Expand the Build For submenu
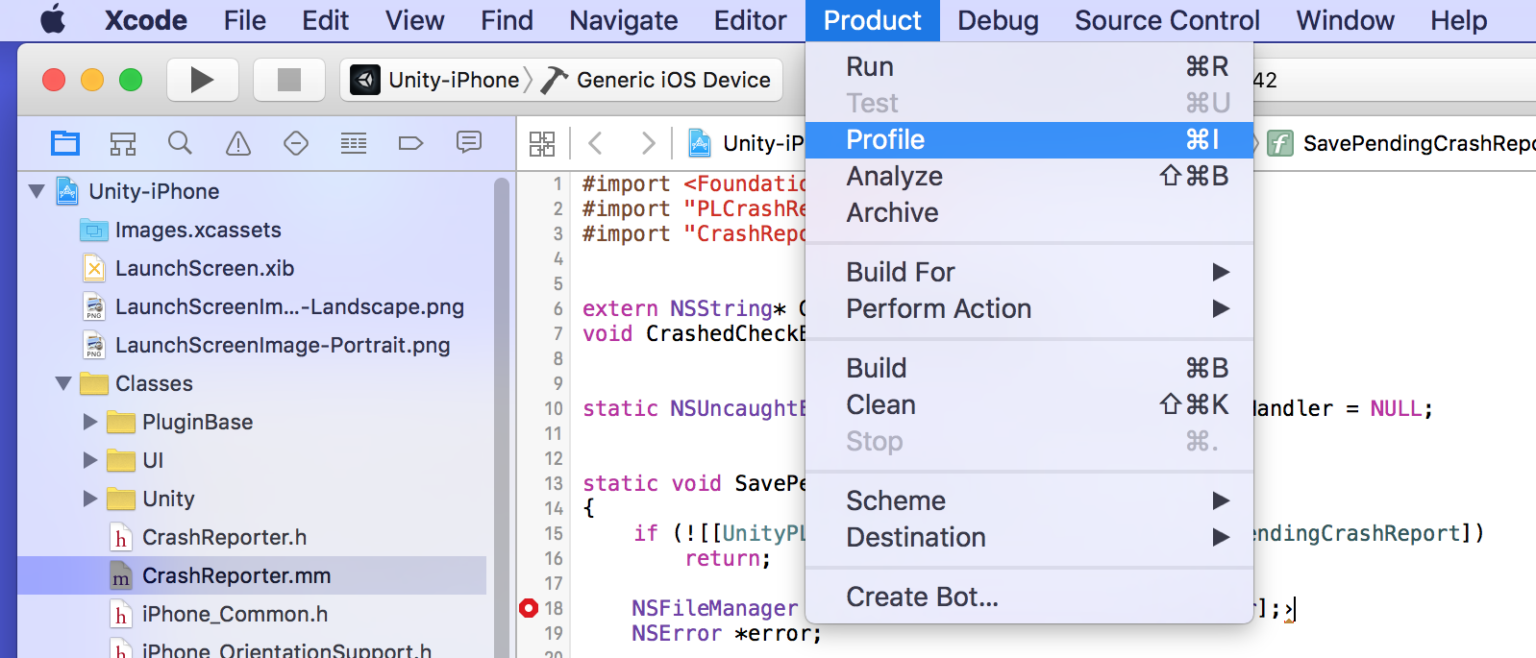The width and height of the screenshot is (1536, 658). (1029, 272)
